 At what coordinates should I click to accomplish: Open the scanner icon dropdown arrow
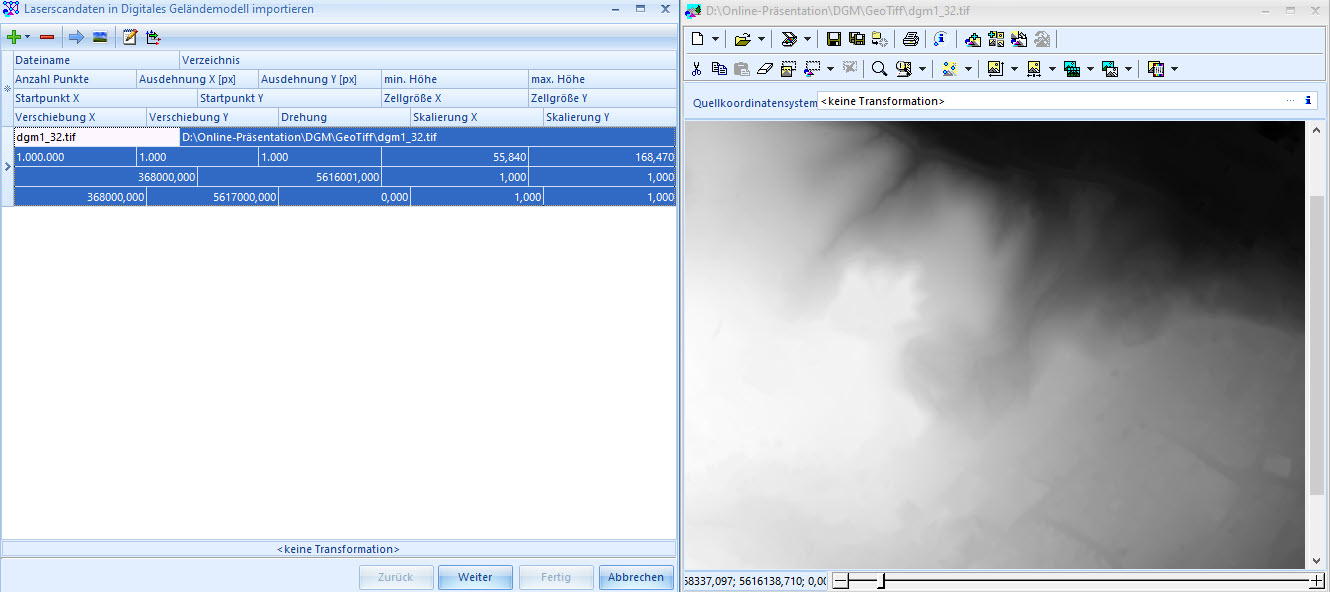click(807, 39)
